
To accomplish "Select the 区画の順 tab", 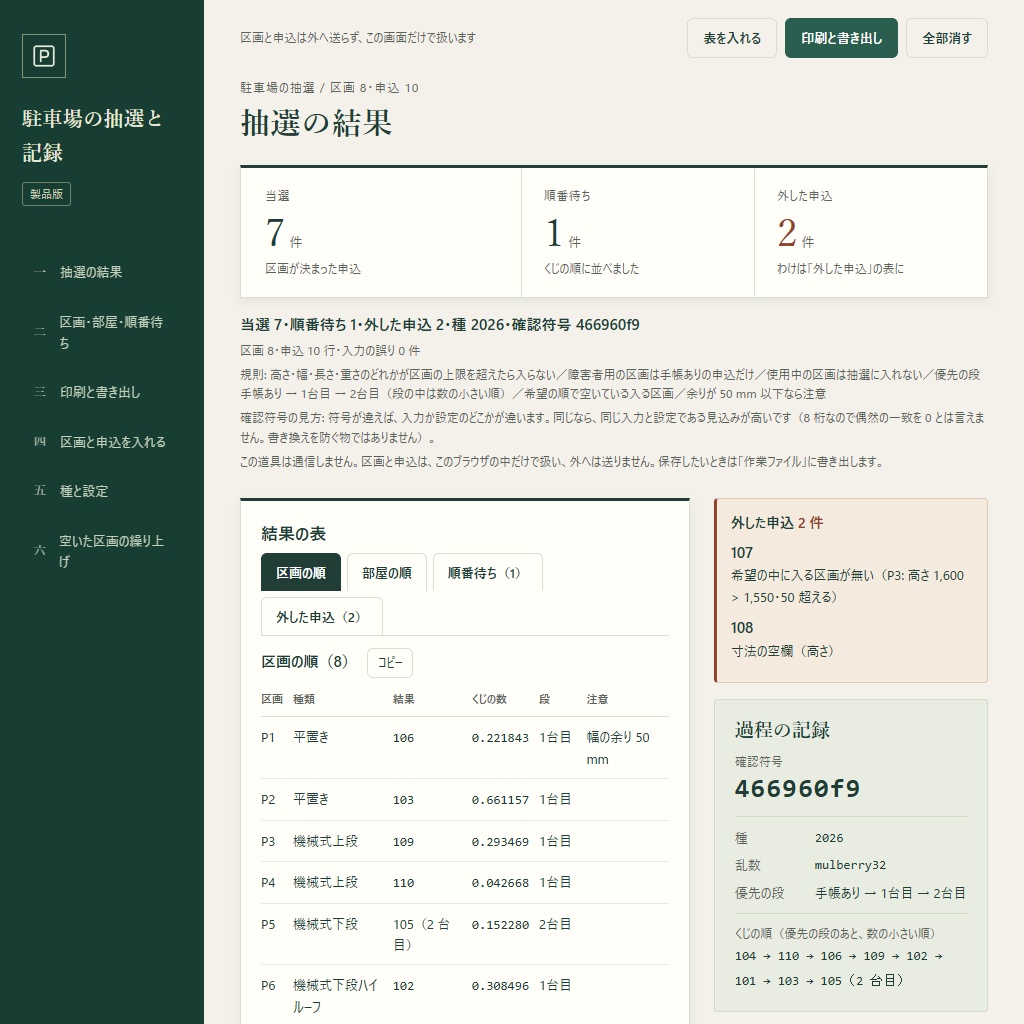I will 301,573.
